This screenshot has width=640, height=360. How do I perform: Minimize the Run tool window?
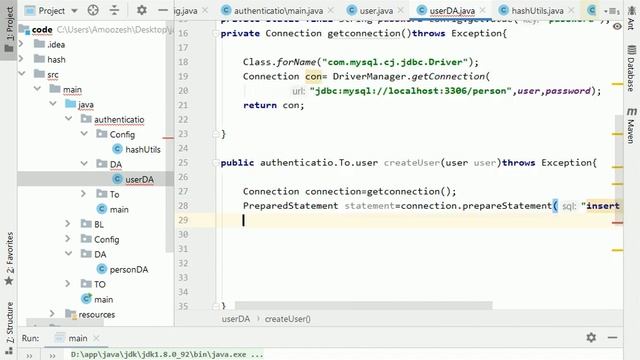pos(612,338)
